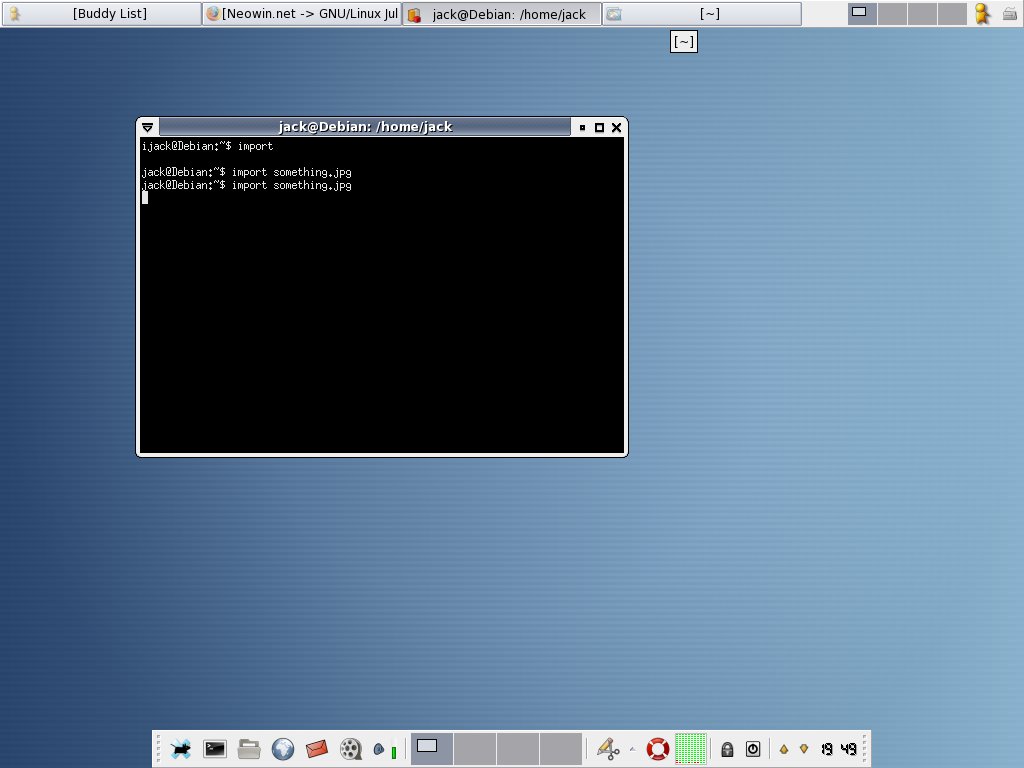Screen dimensions: 1024x768
Task: Click the padlock lock screen button
Action: tap(728, 749)
